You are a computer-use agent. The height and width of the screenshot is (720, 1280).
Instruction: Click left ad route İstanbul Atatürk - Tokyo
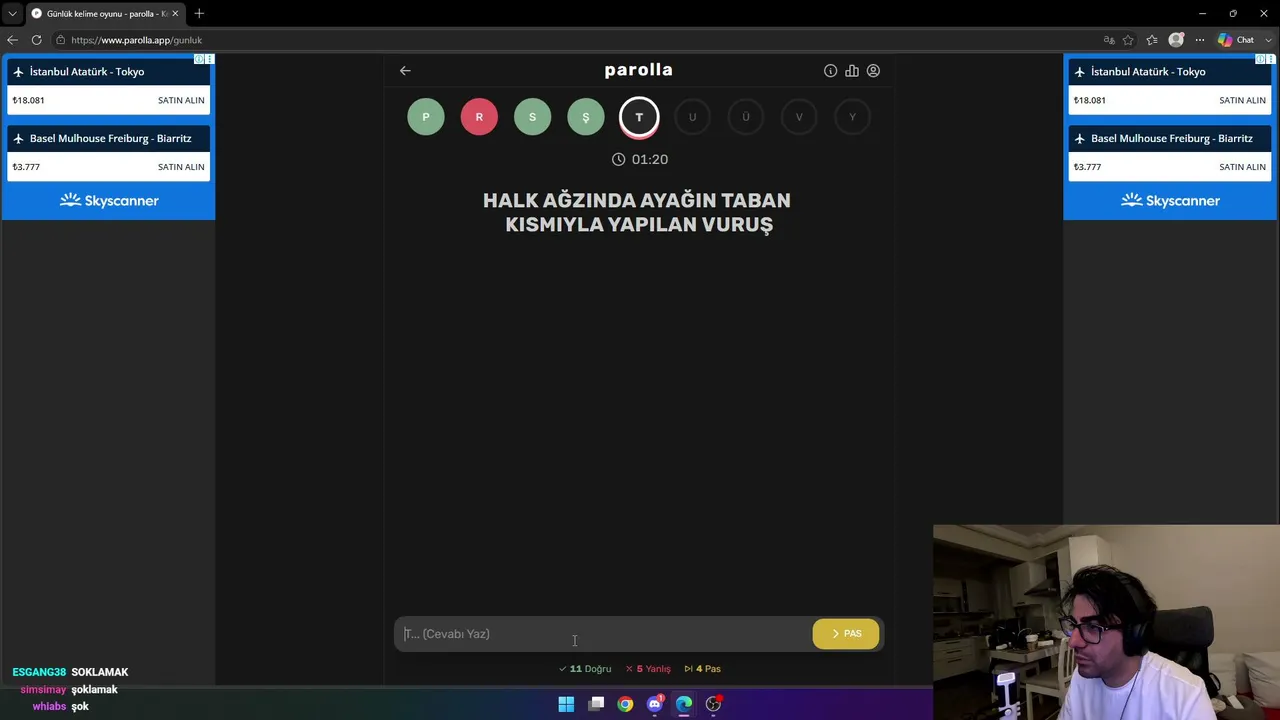(x=87, y=72)
